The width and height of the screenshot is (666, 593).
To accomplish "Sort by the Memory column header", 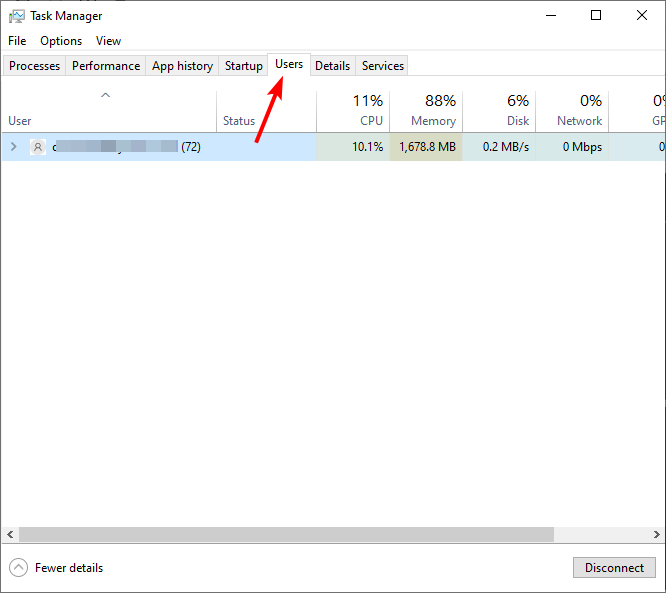I will pyautogui.click(x=426, y=111).
